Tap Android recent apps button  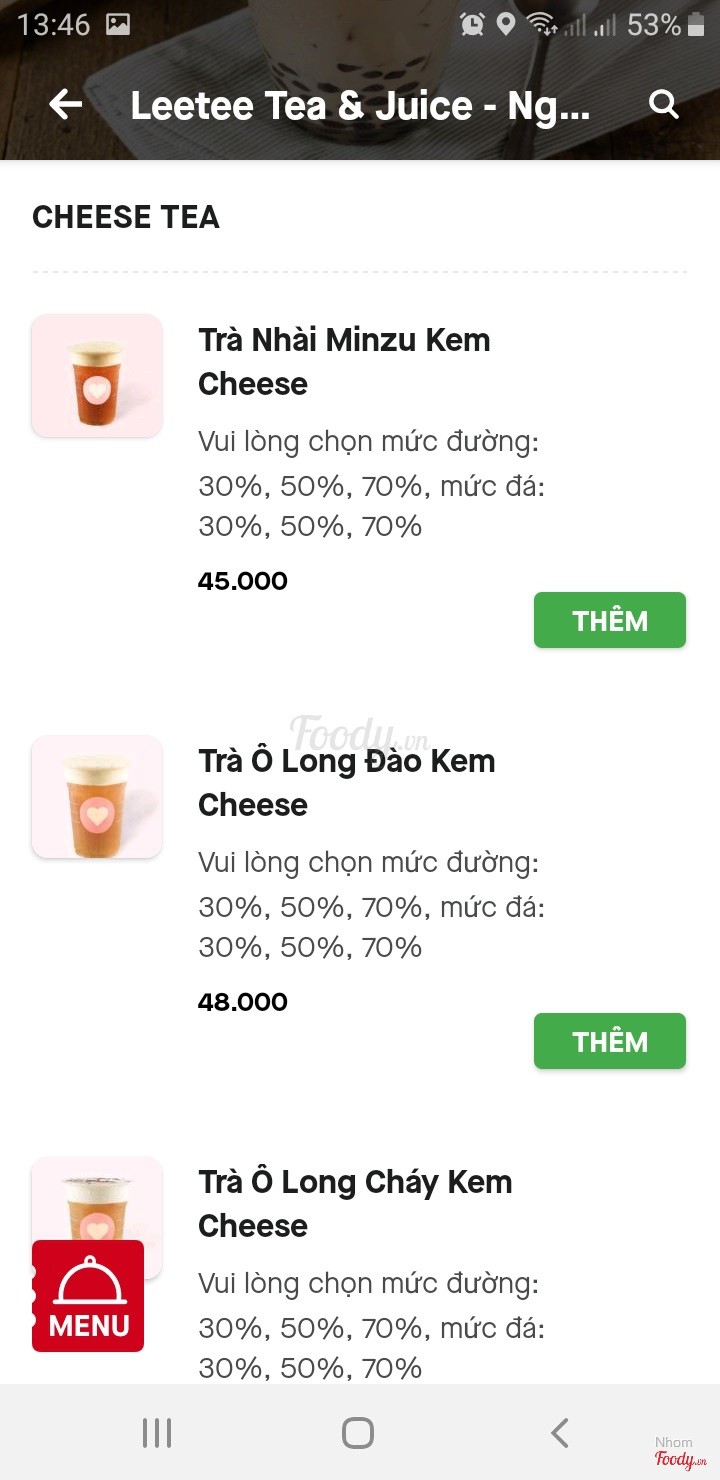pos(157,1433)
